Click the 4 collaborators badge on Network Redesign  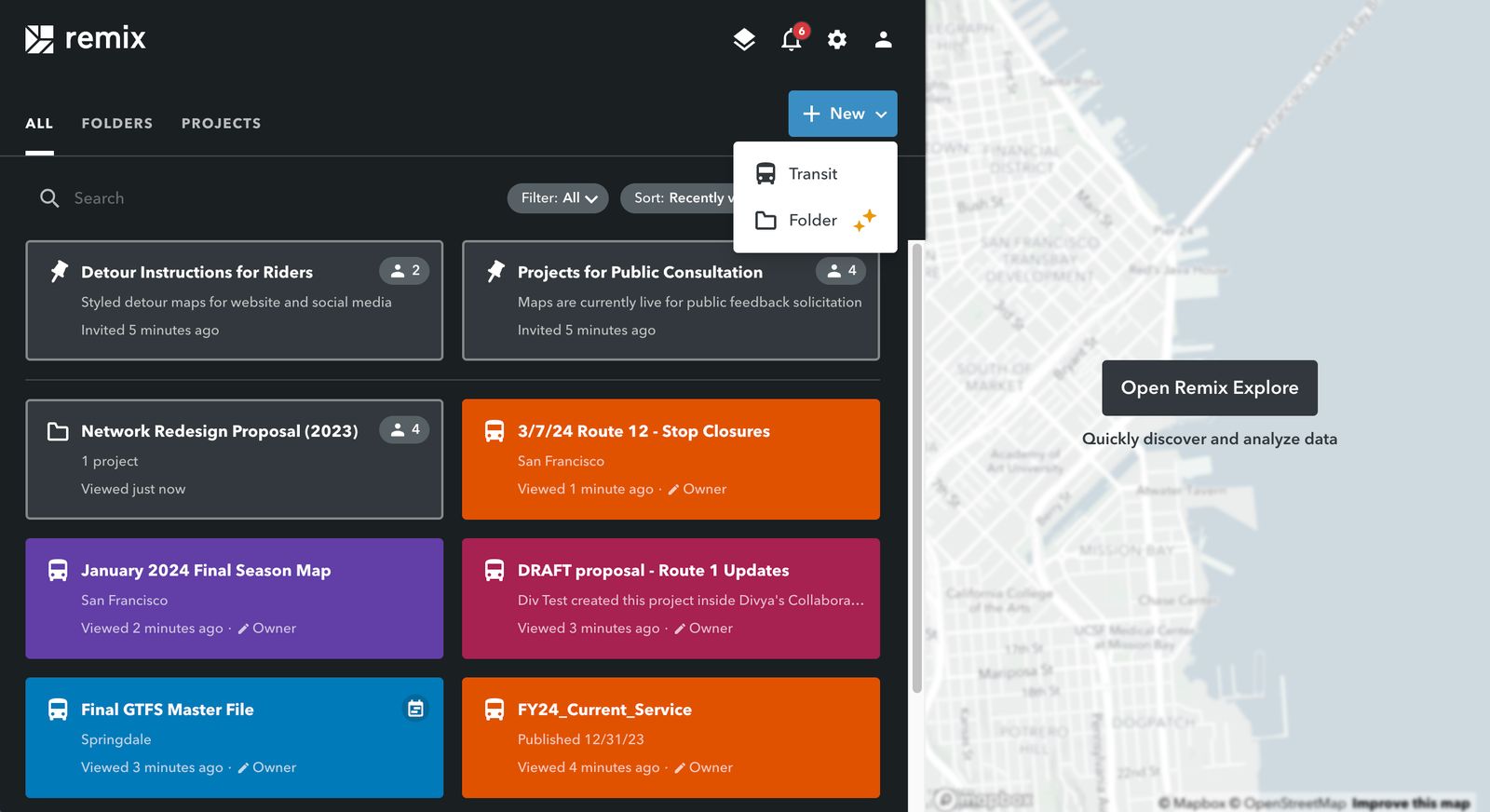404,429
